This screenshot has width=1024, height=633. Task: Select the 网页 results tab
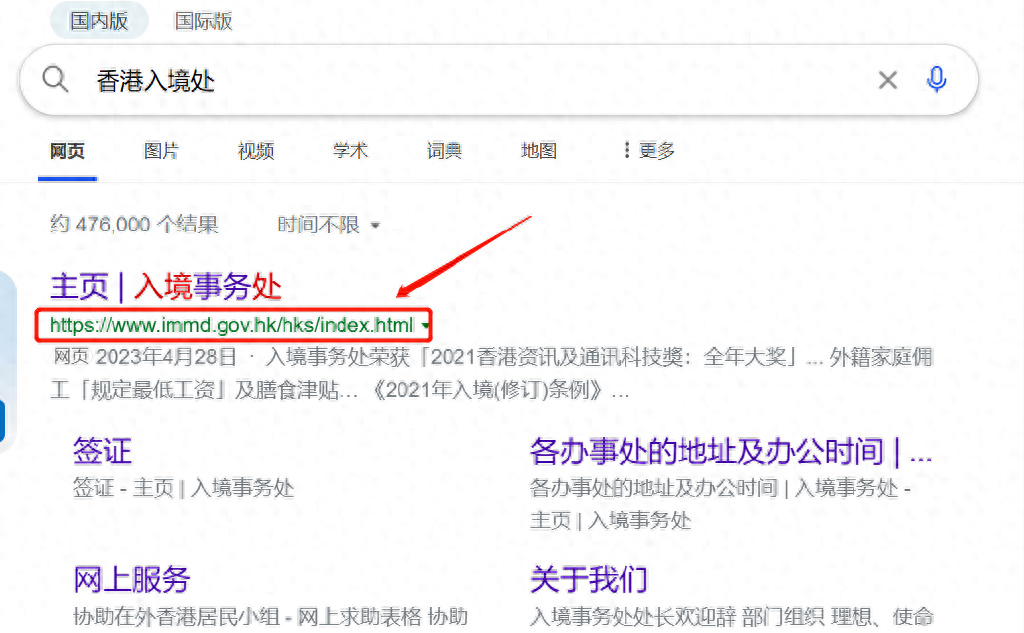point(68,151)
